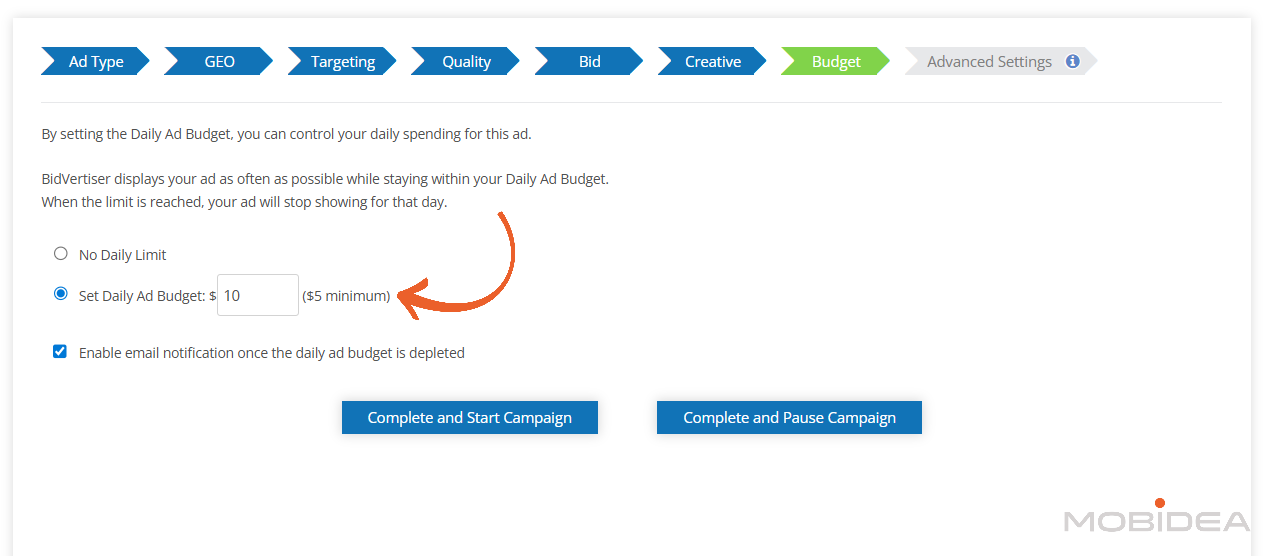Click the 'Set Daily Ad Budget' label text
Image resolution: width=1272 pixels, height=556 pixels.
click(x=143, y=296)
